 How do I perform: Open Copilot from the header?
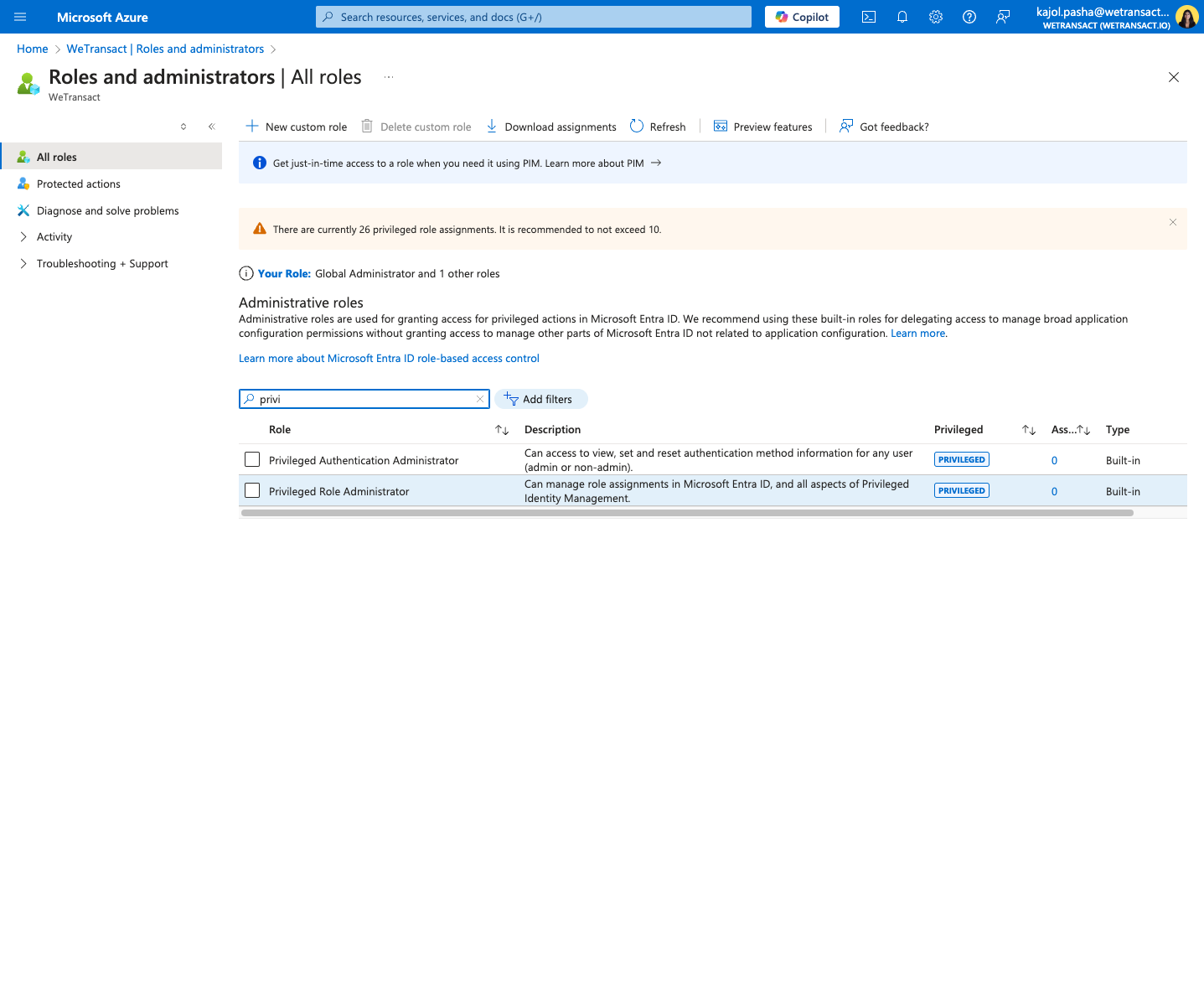click(802, 17)
